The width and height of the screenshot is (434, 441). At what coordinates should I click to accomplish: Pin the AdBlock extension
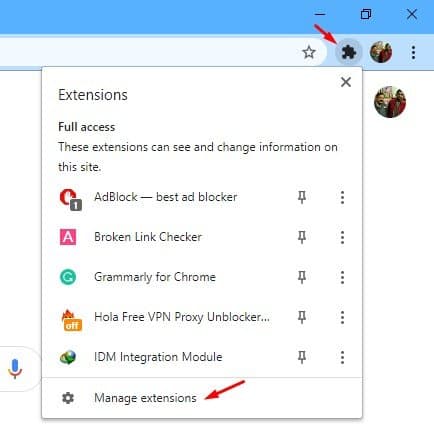click(x=302, y=197)
